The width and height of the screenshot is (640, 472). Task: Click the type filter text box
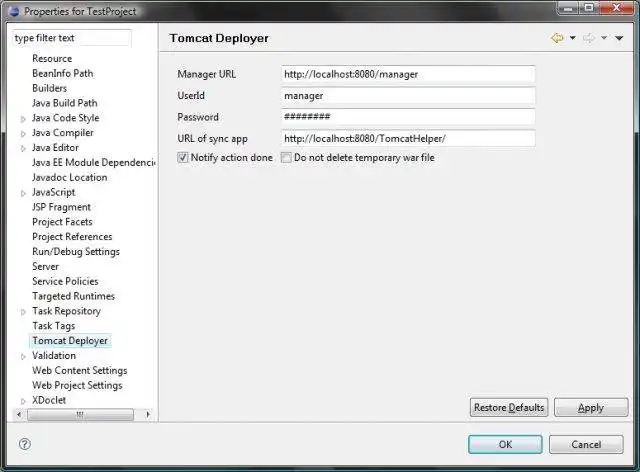[72, 38]
